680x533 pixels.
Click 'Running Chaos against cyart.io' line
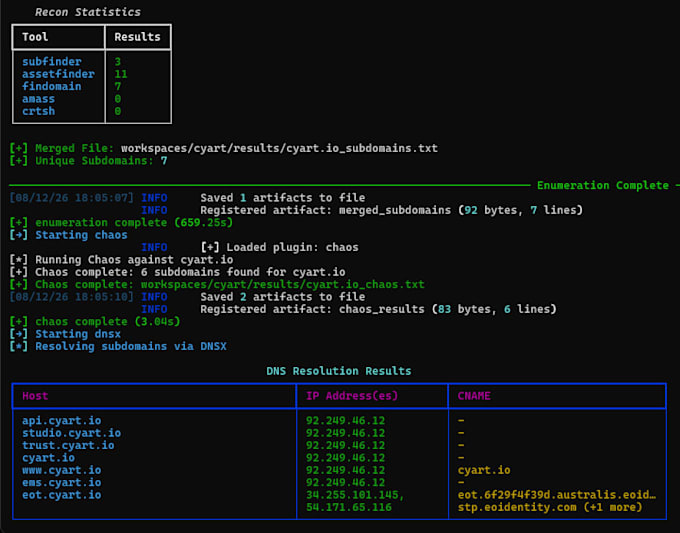pos(121,260)
